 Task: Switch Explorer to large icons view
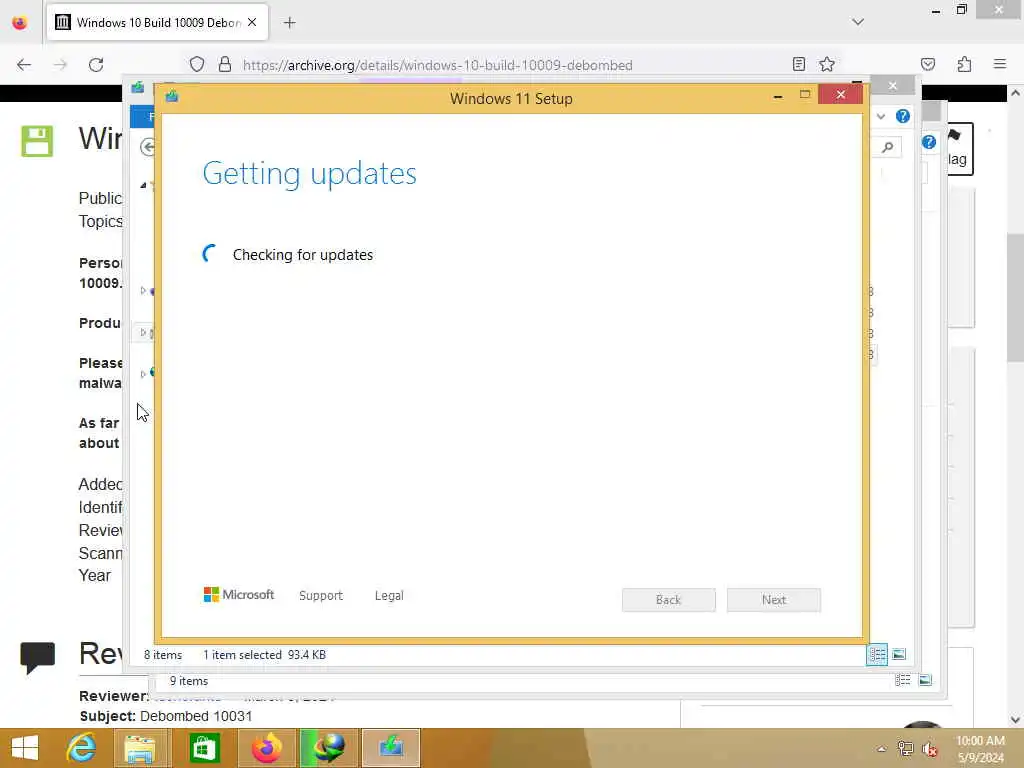(x=899, y=654)
